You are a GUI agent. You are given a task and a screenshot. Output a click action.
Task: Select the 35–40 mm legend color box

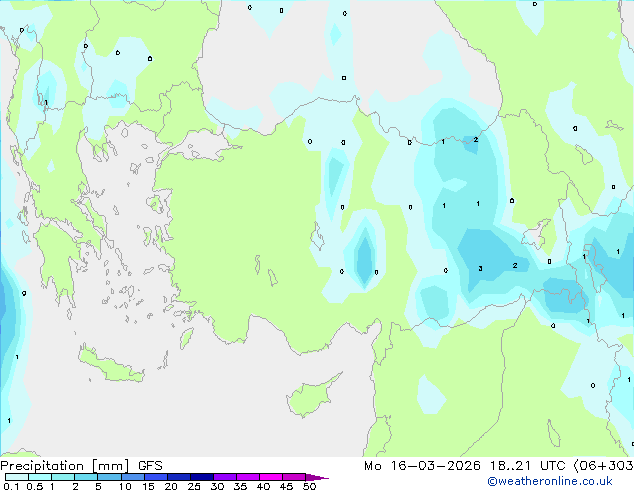pos(248,477)
